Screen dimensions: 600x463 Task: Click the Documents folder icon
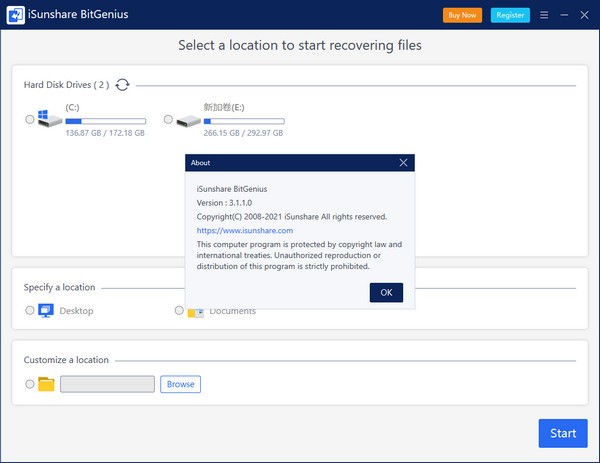click(x=196, y=312)
